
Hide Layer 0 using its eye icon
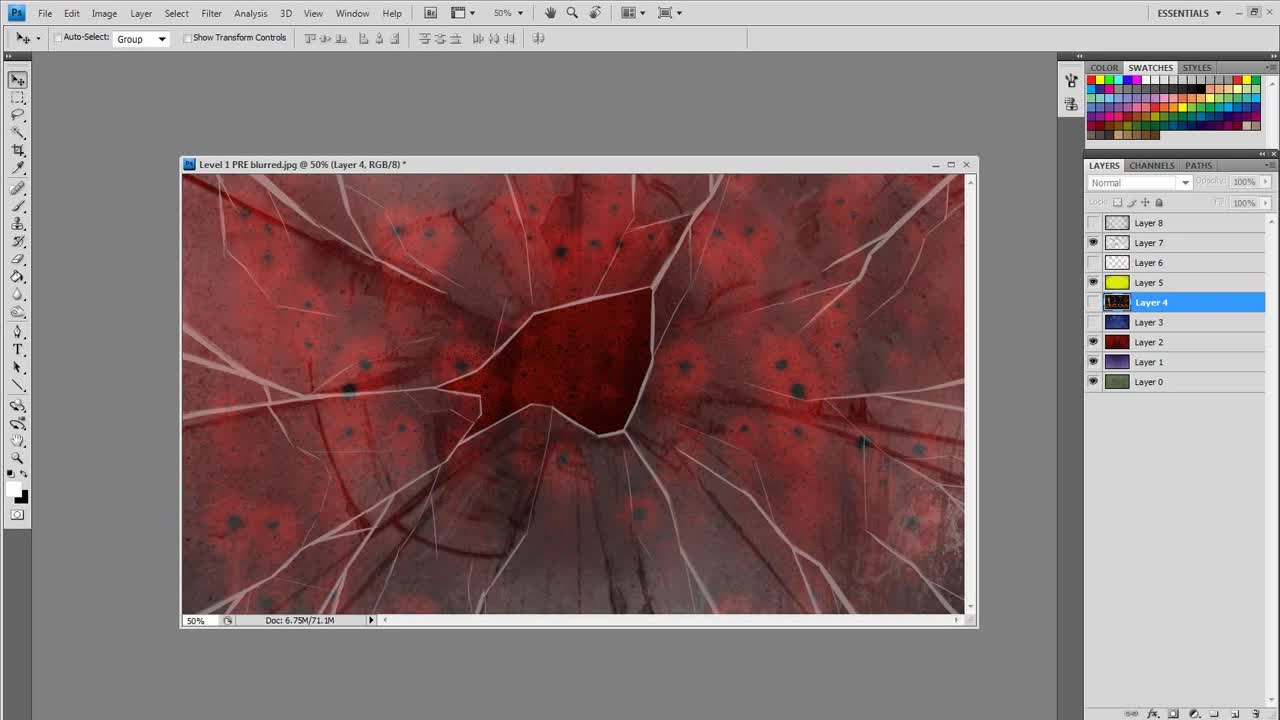coord(1094,382)
